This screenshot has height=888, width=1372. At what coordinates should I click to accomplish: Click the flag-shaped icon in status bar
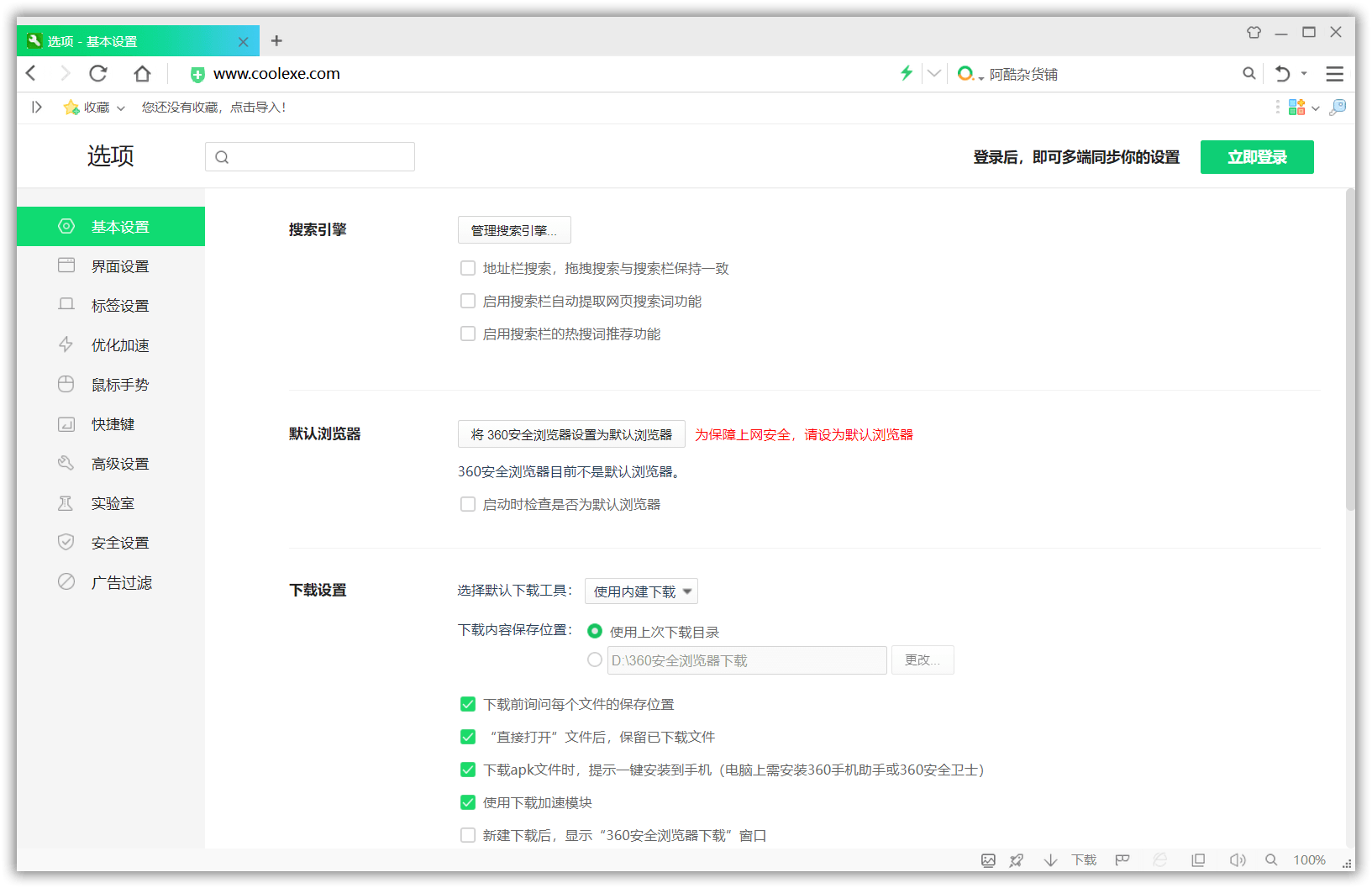click(x=1122, y=859)
